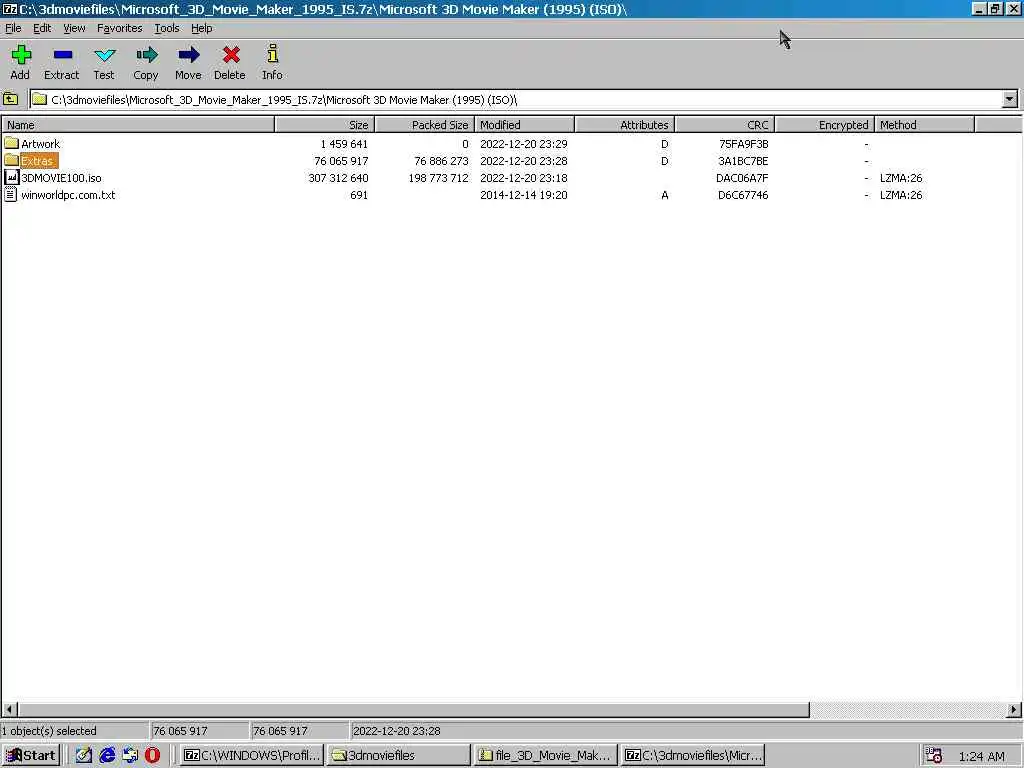Sort by the Encrypted column header
This screenshot has height=768, width=1024.
pyautogui.click(x=824, y=125)
